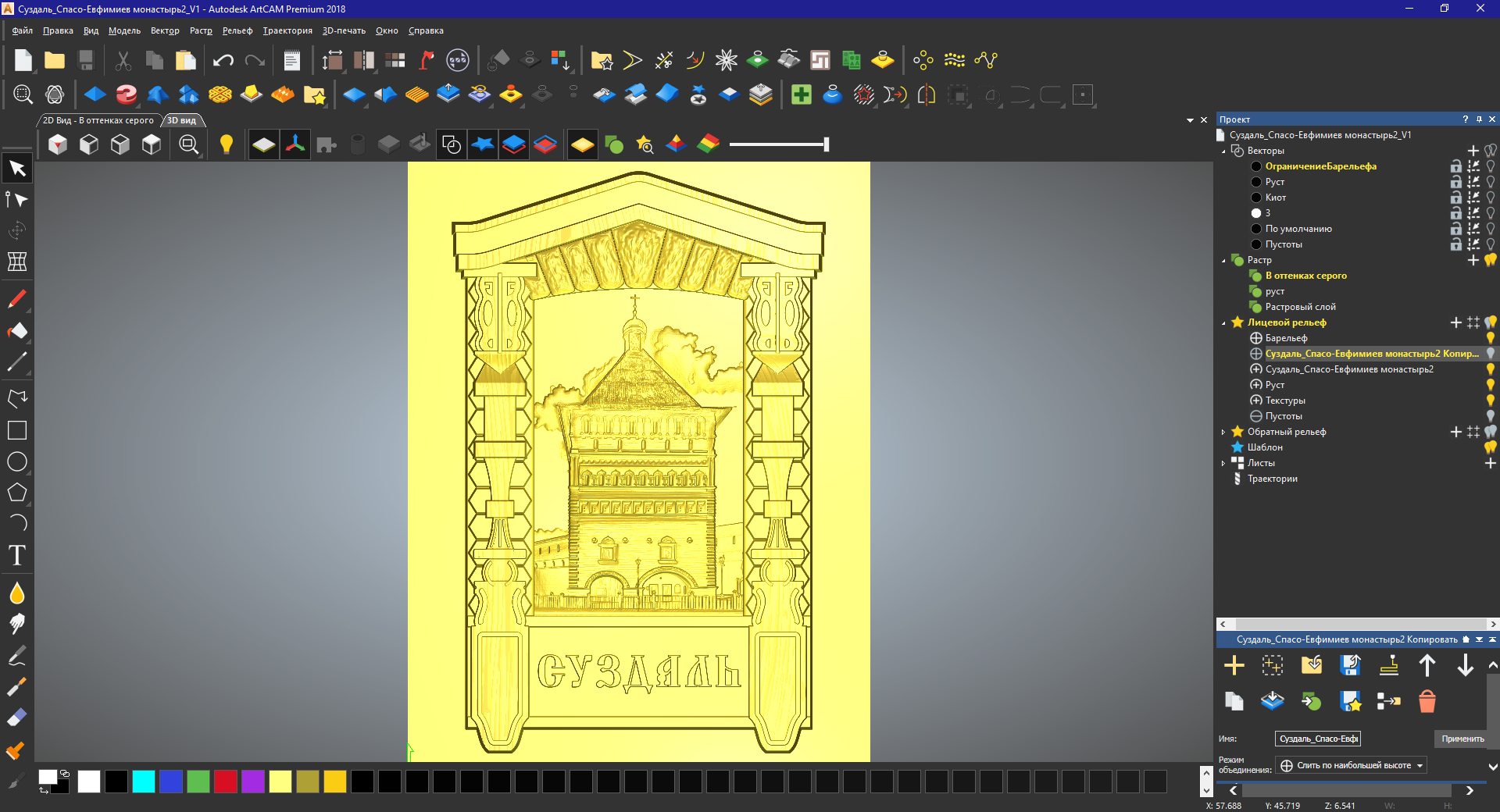Click Zoom tool in 3D view toolbar
The height and width of the screenshot is (812, 1500).
pos(189,144)
